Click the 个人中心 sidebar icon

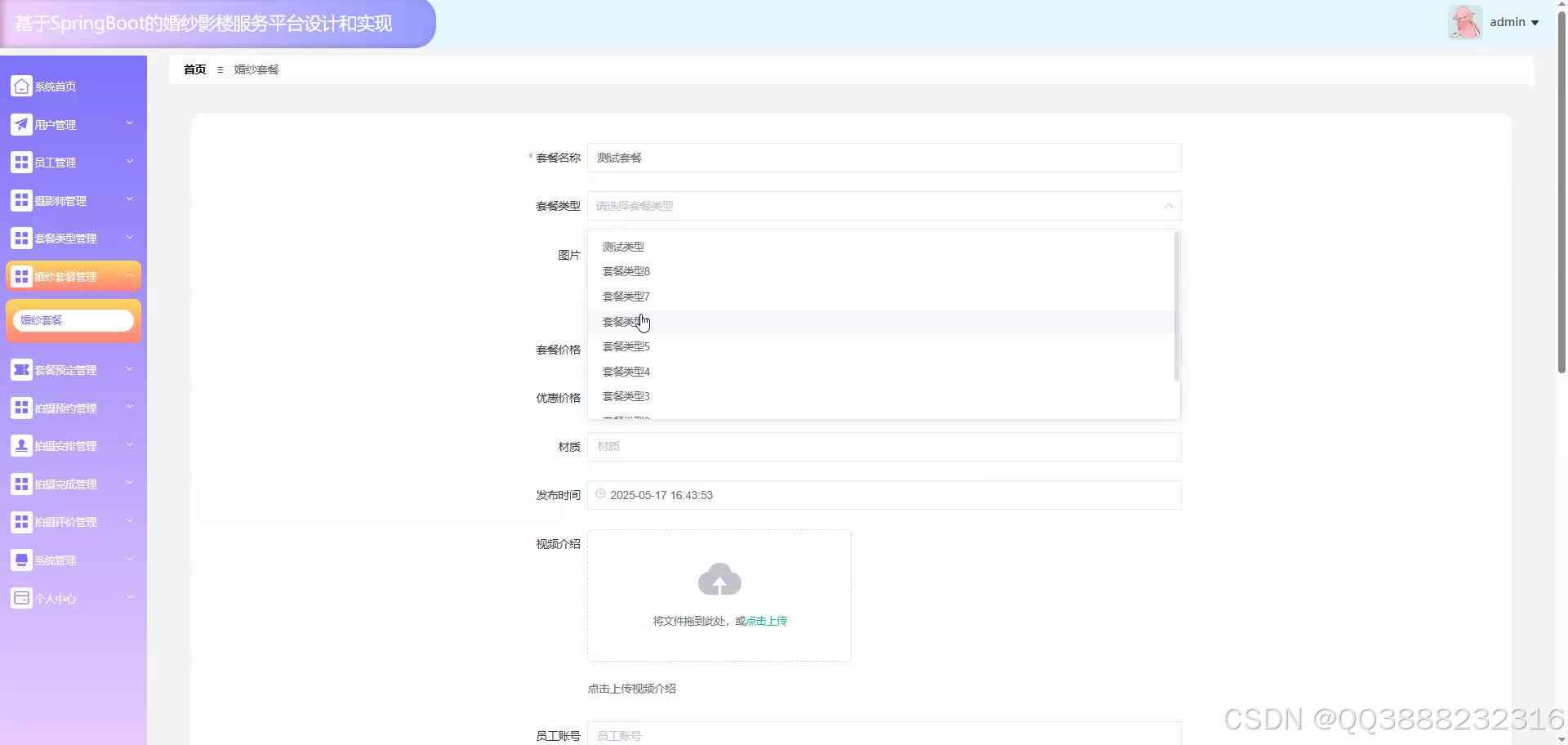pyautogui.click(x=21, y=598)
